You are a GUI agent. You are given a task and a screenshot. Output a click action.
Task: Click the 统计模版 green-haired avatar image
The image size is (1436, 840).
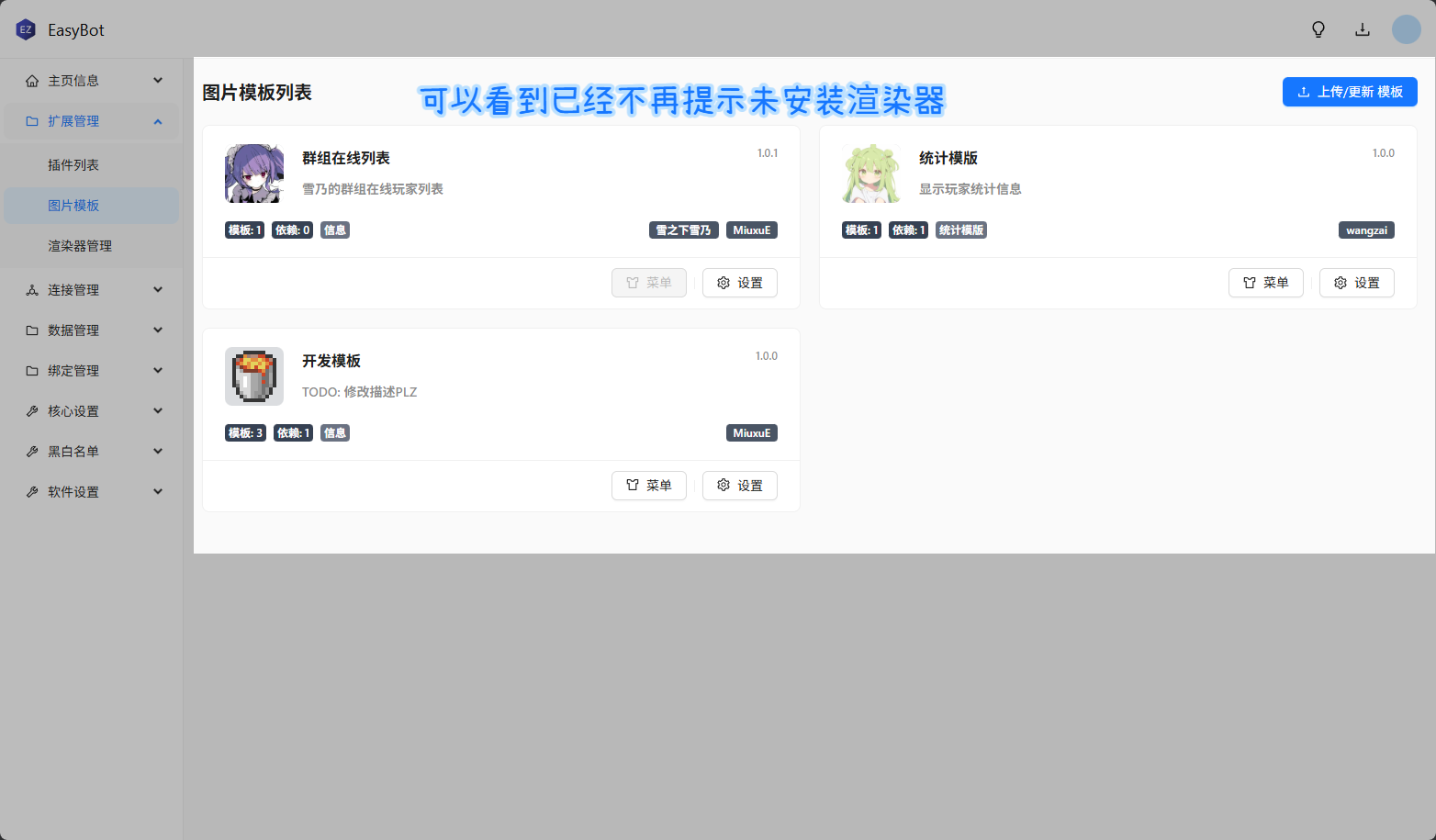tap(870, 174)
